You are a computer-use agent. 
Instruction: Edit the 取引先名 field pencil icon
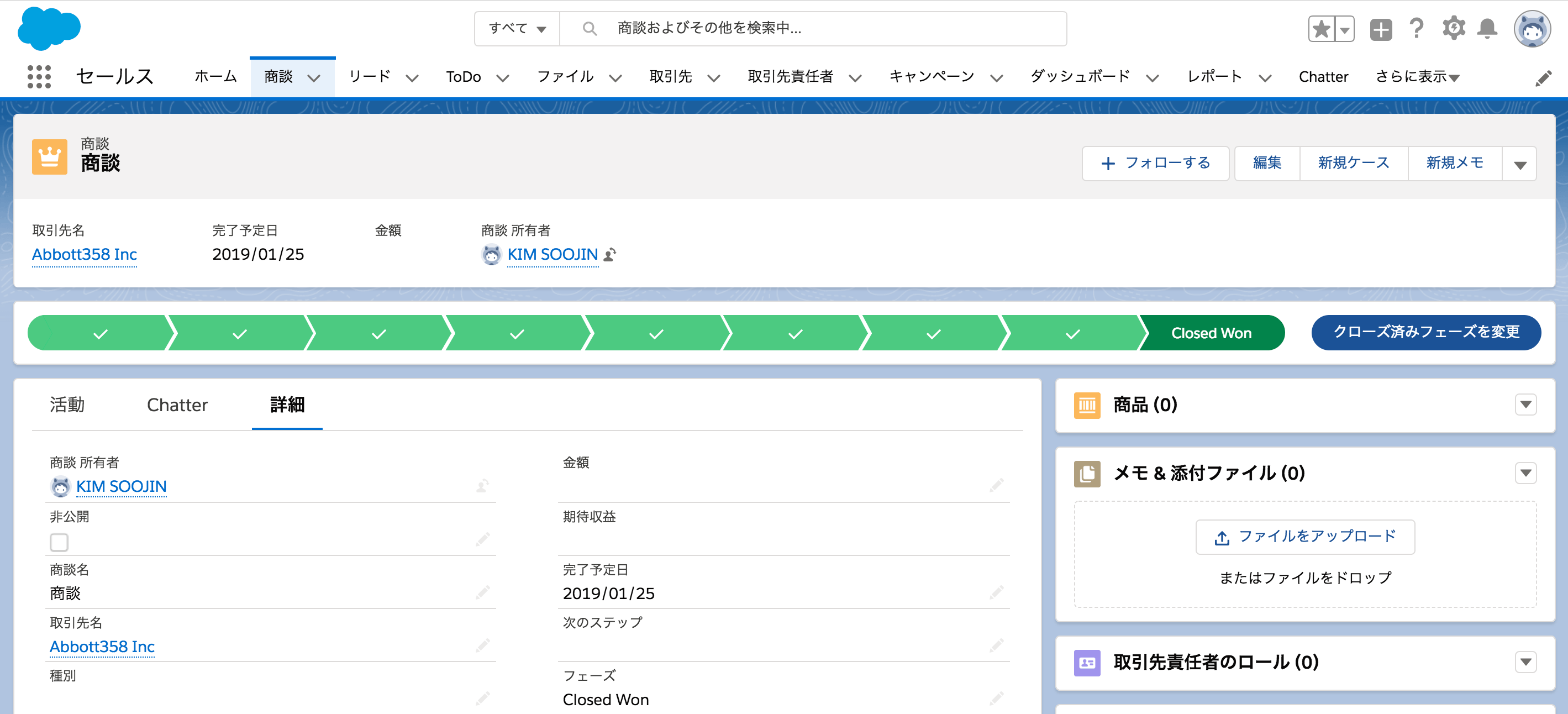[x=483, y=645]
